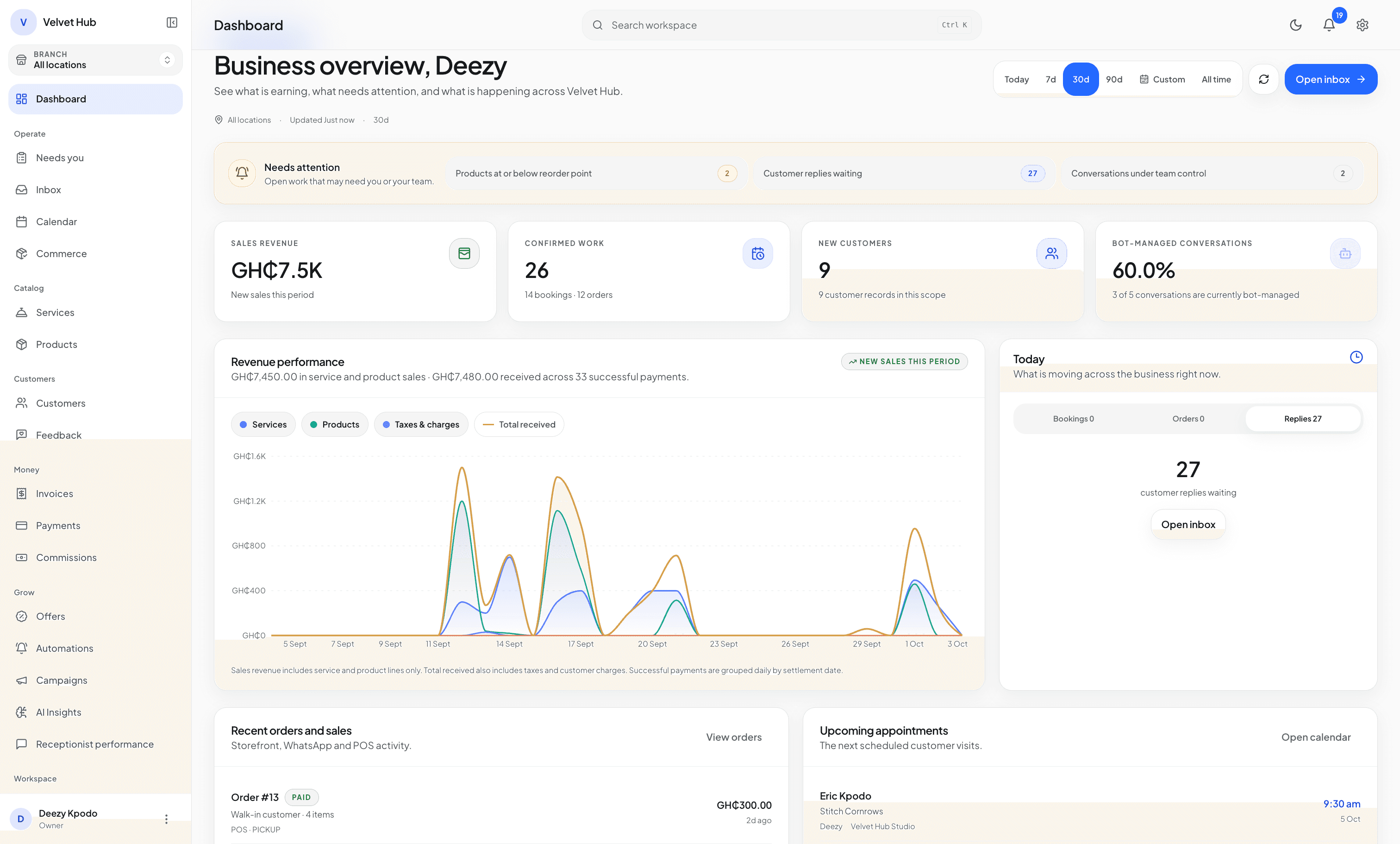Select the Today time range

tap(1017, 79)
